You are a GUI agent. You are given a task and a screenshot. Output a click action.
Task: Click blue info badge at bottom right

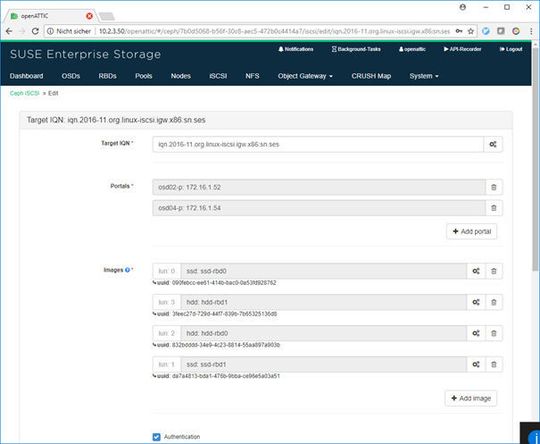[534, 437]
